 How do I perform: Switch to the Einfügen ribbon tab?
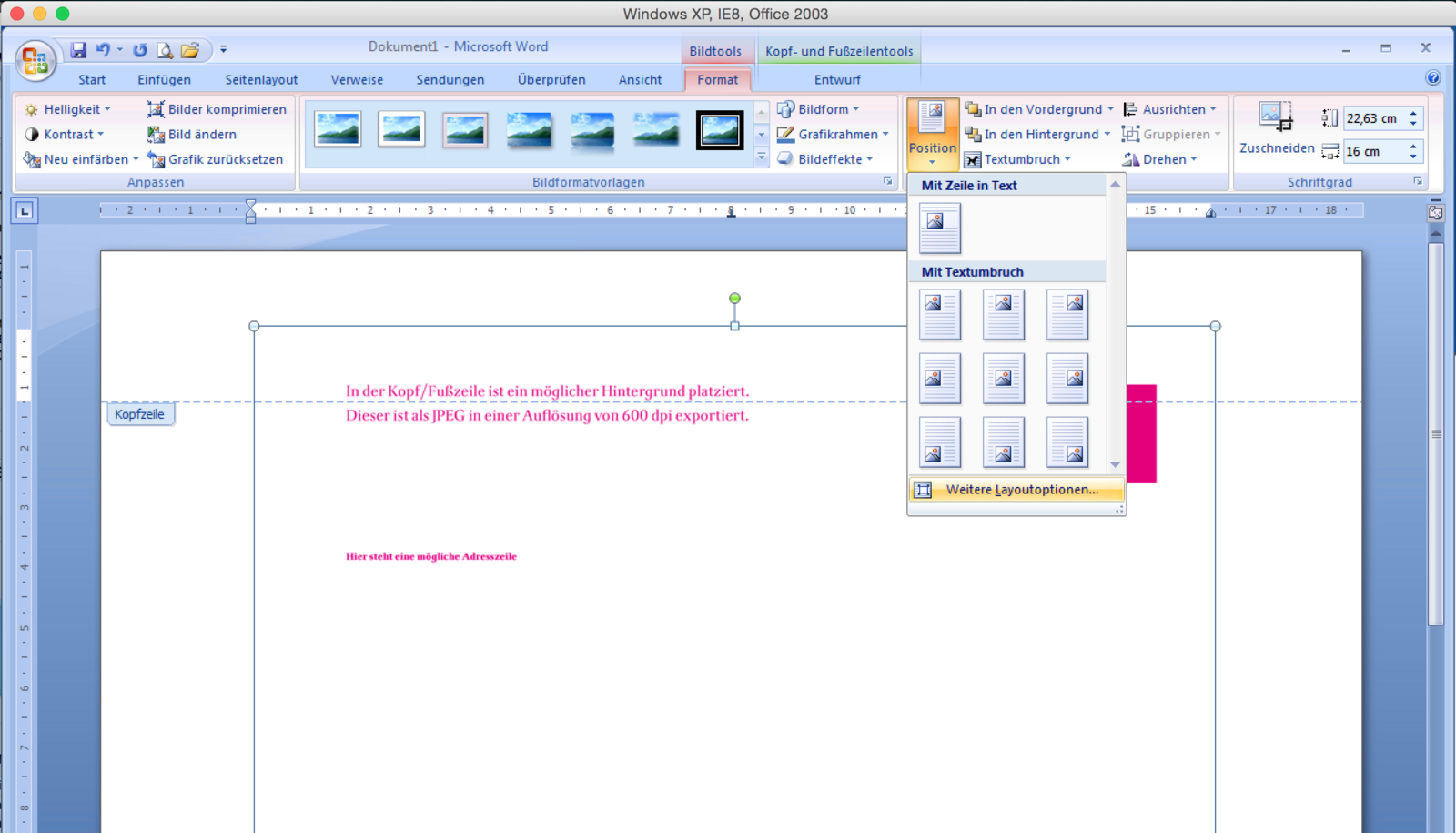tap(164, 80)
